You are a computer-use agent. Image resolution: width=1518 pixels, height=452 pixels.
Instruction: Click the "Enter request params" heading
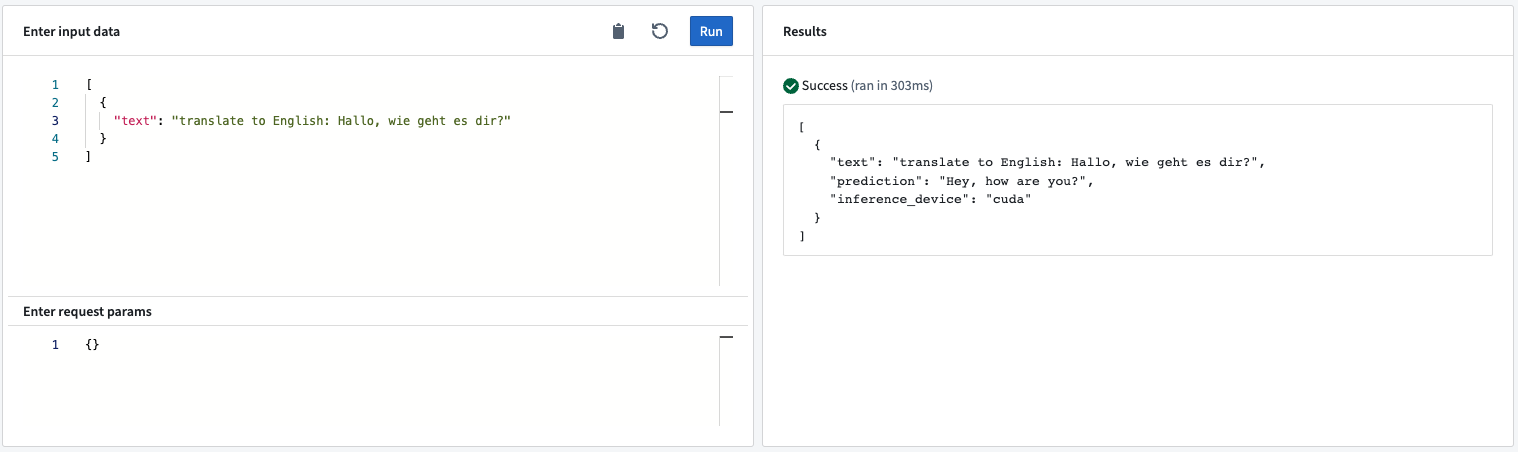88,311
